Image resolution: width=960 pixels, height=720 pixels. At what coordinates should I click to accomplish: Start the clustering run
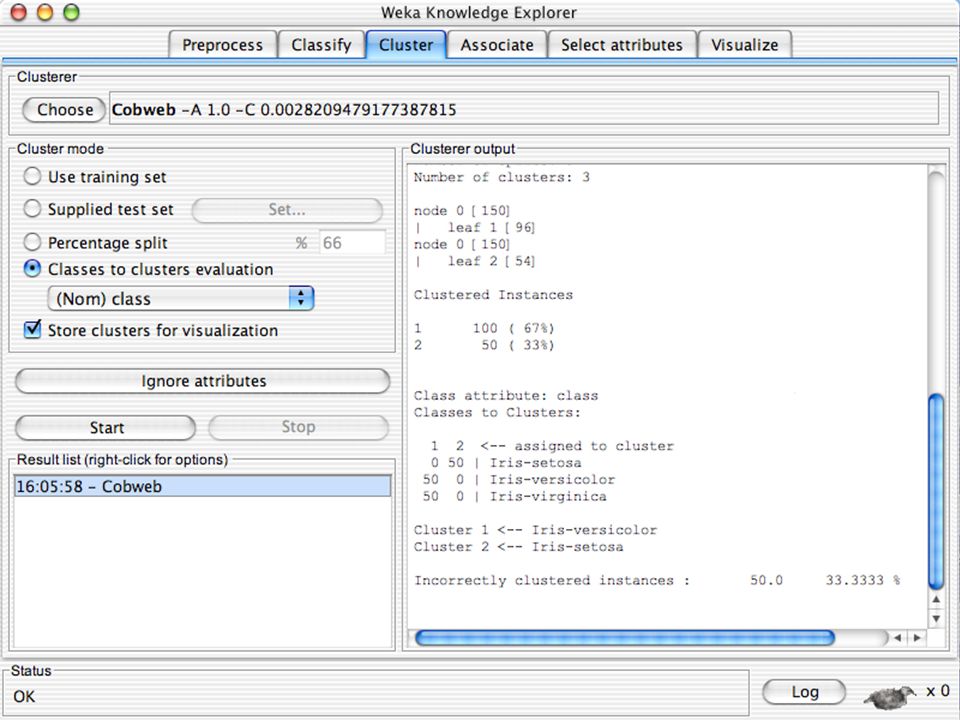[x=106, y=427]
